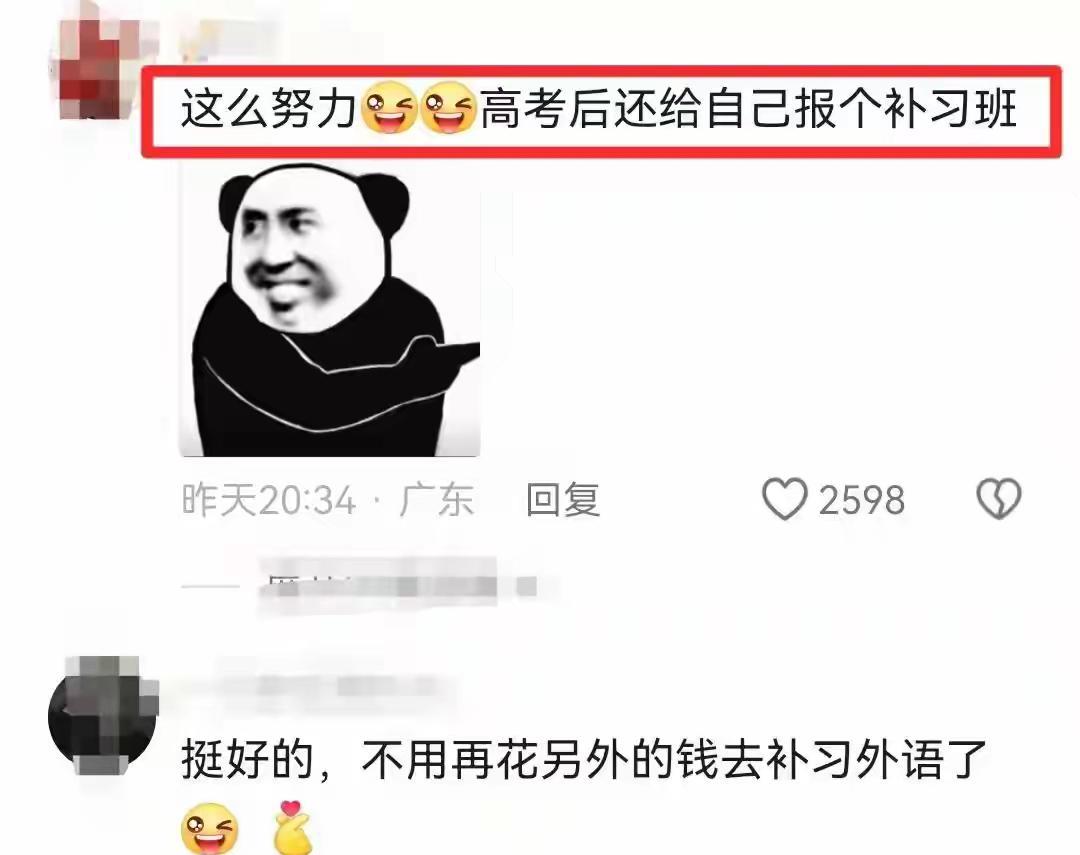Select the 高考后还给自己报个补习班 text

click(x=749, y=109)
